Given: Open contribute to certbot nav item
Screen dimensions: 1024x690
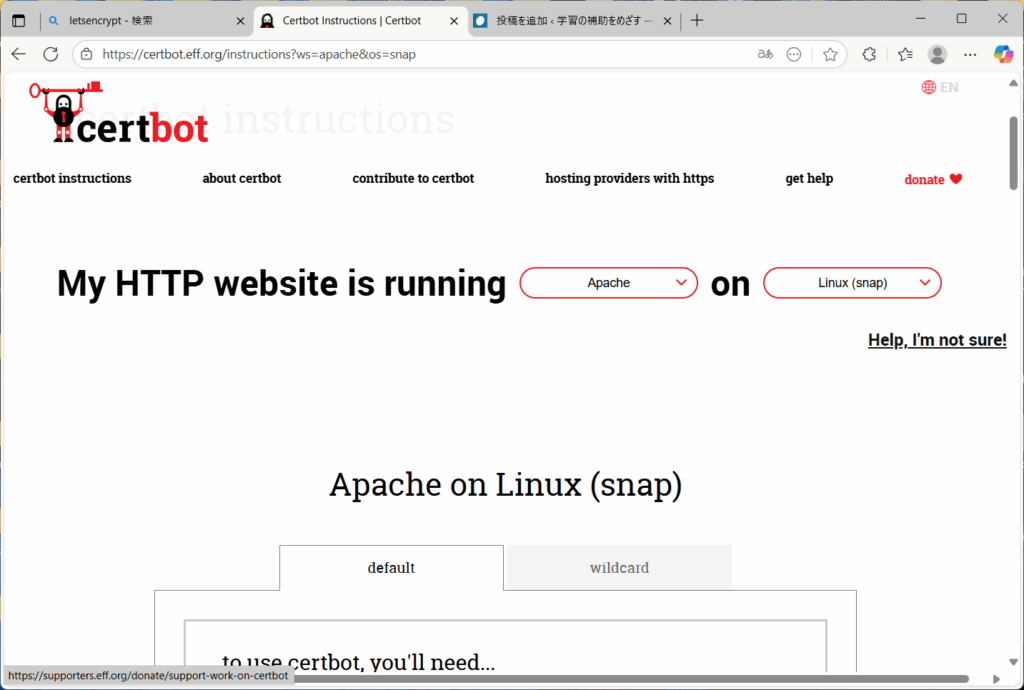Looking at the screenshot, I should 413,178.
